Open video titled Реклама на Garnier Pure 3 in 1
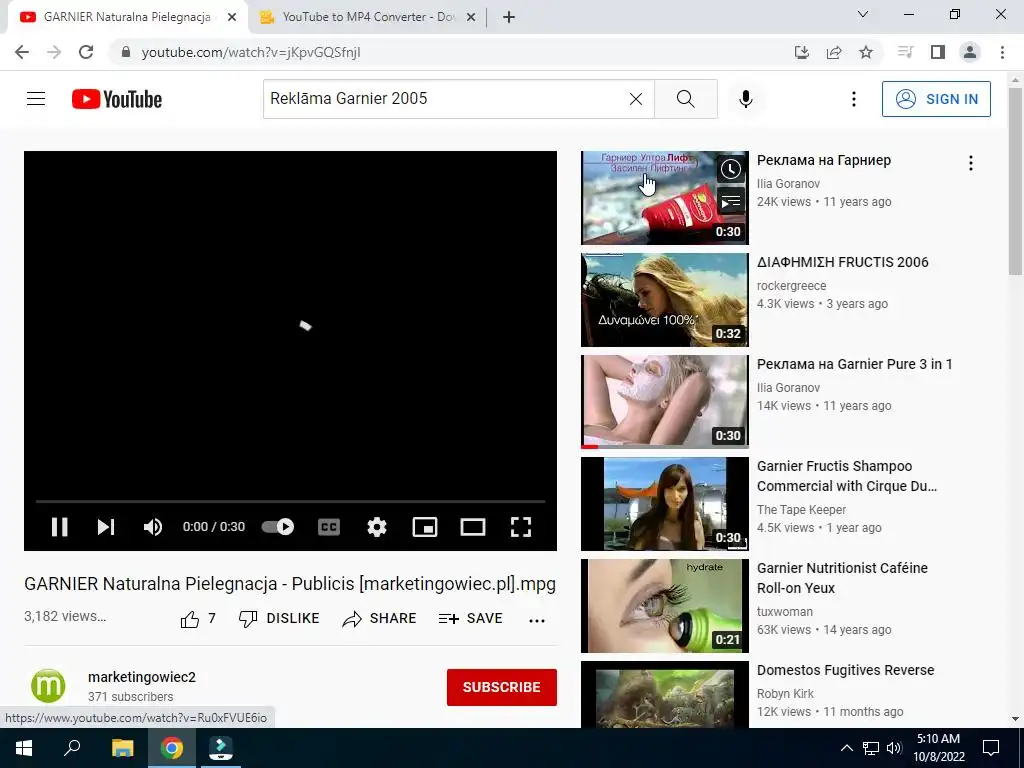The image size is (1024, 768). (x=854, y=364)
